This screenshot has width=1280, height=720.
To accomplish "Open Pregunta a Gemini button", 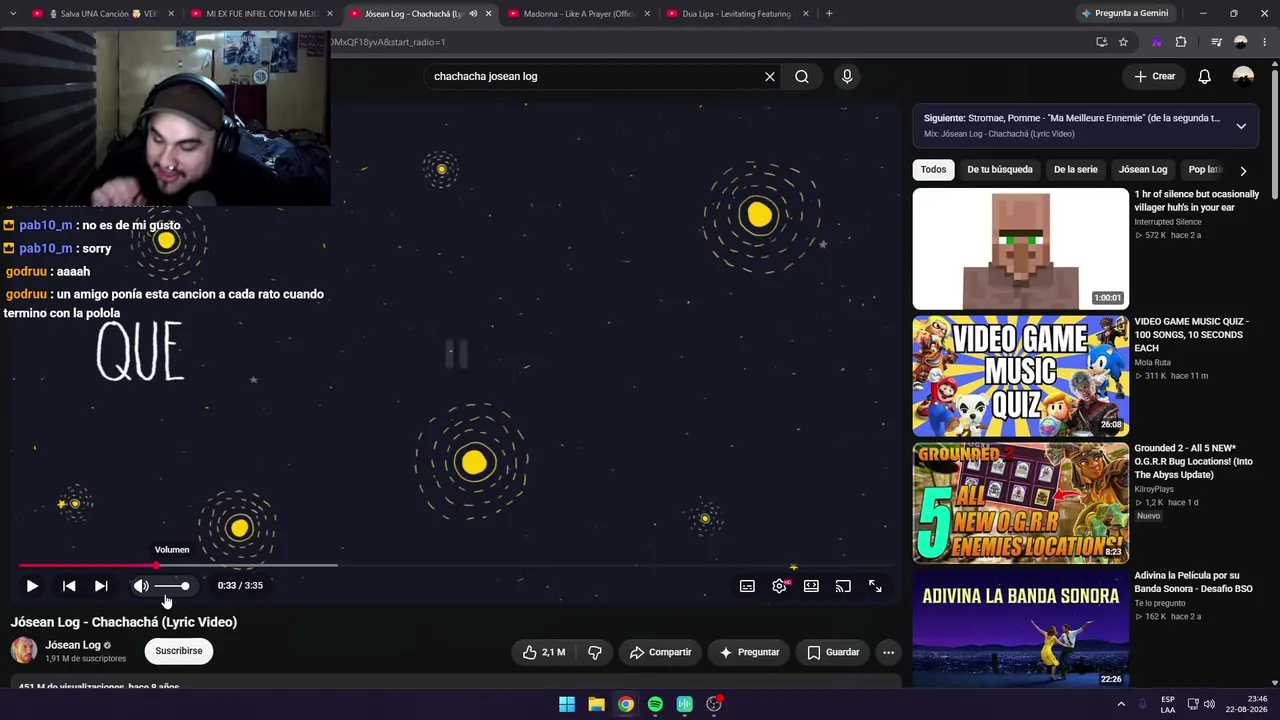I will (x=1125, y=14).
